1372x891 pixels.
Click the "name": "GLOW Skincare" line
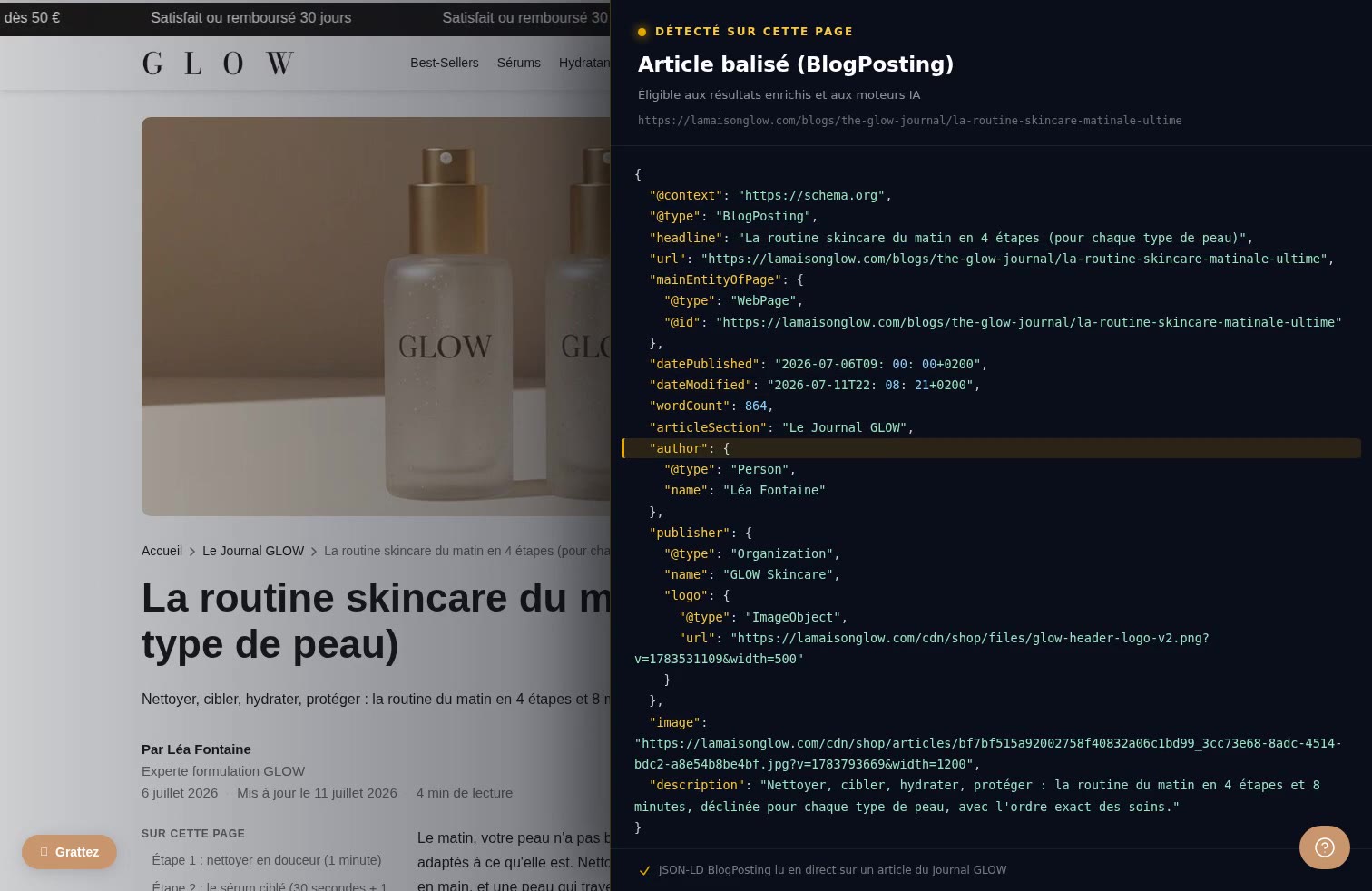coord(752,574)
